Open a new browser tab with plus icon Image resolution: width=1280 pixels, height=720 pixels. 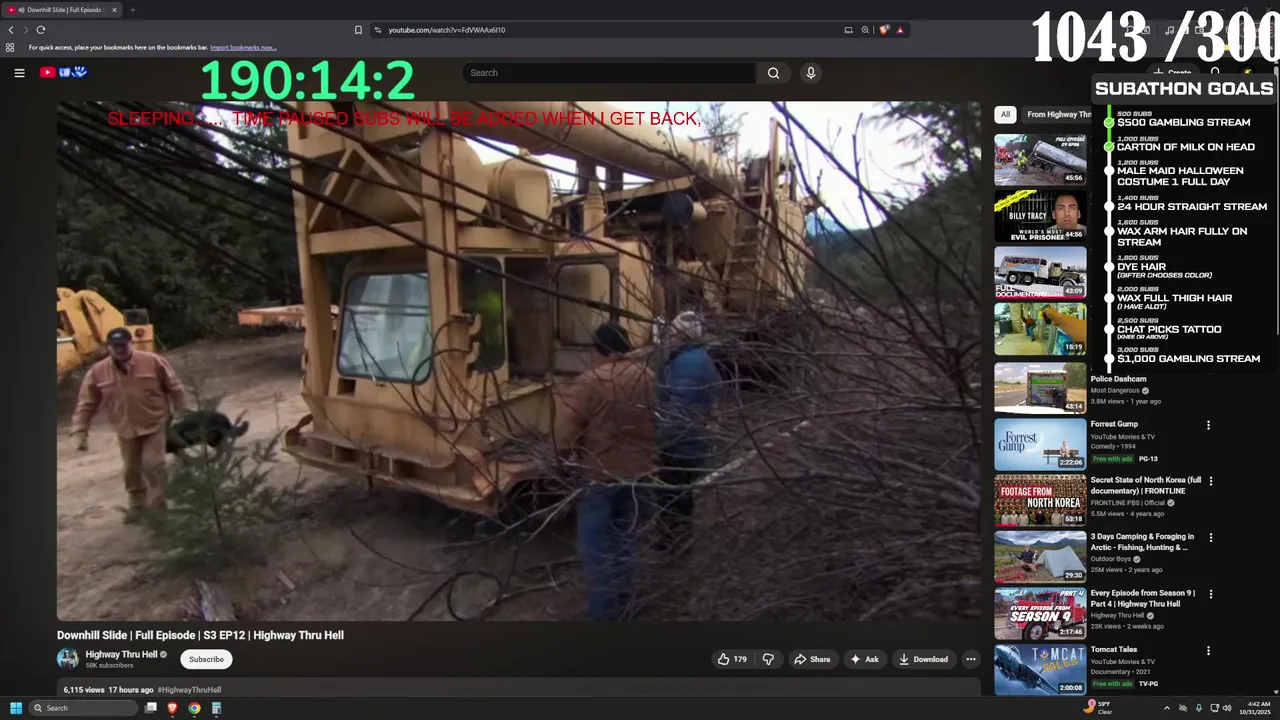point(132,10)
